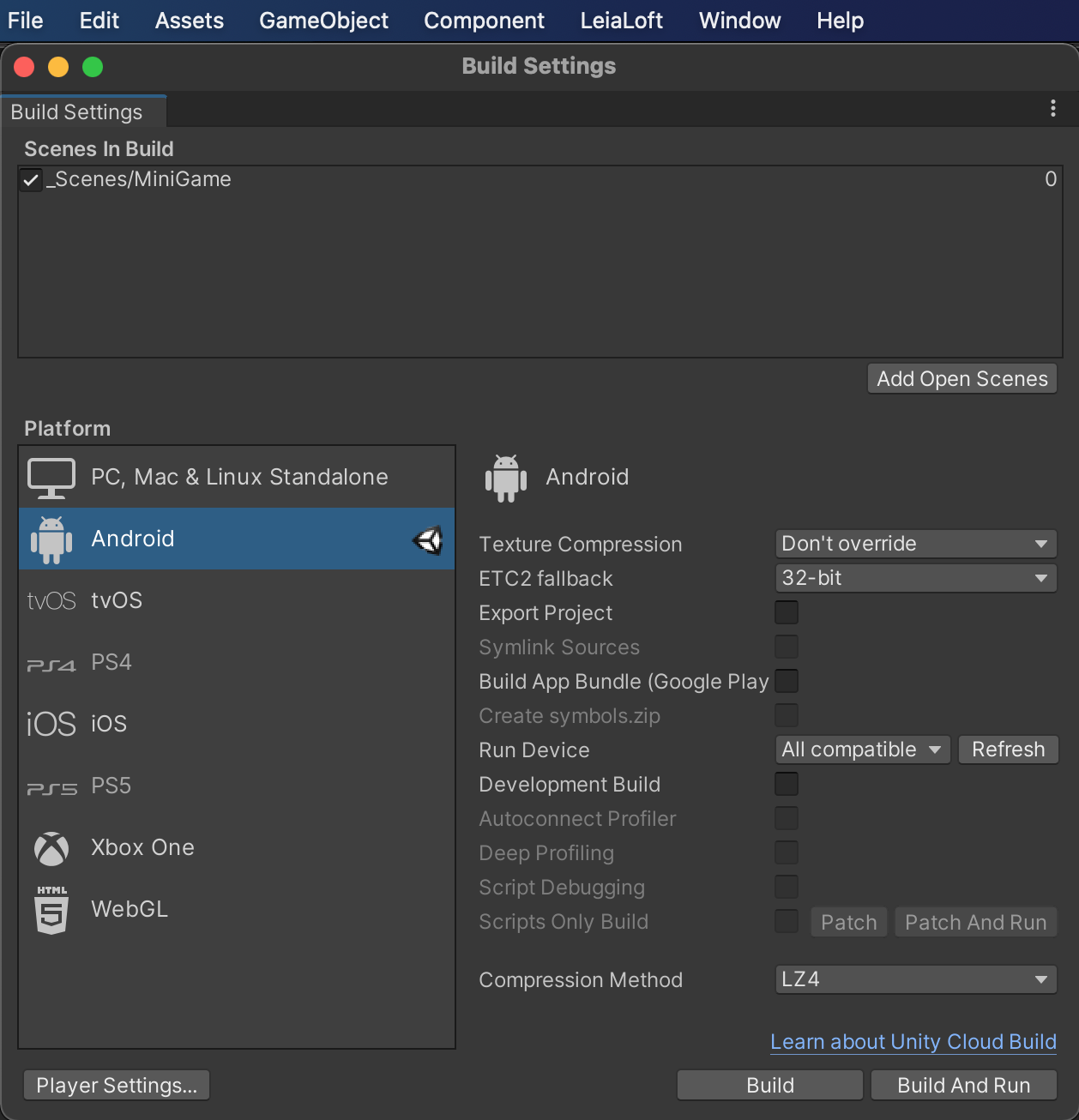Screen dimensions: 1079x1120
Task: Select the tvOS platform label
Action: (x=117, y=600)
